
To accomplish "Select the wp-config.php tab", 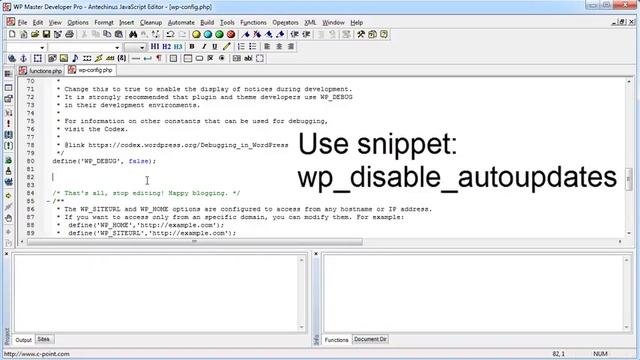I will pyautogui.click(x=91, y=70).
